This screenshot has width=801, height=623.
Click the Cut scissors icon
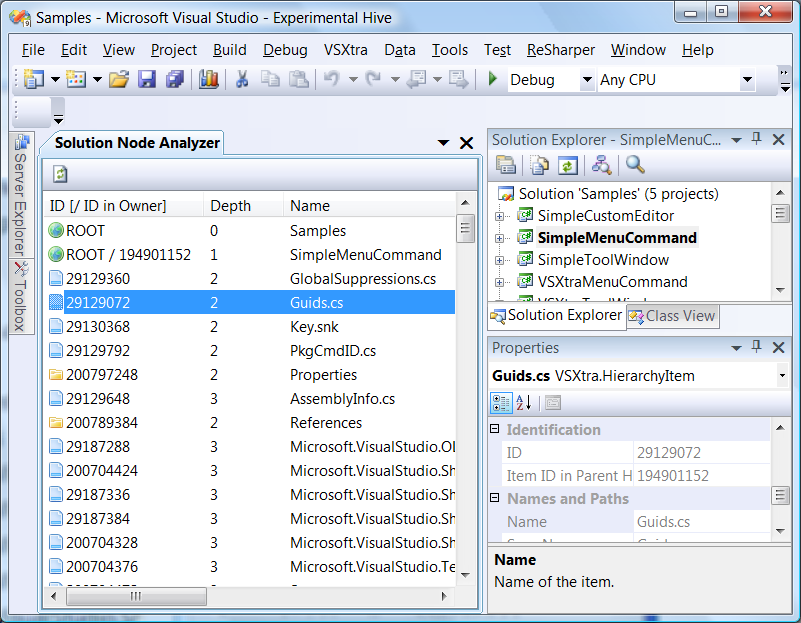pyautogui.click(x=242, y=79)
